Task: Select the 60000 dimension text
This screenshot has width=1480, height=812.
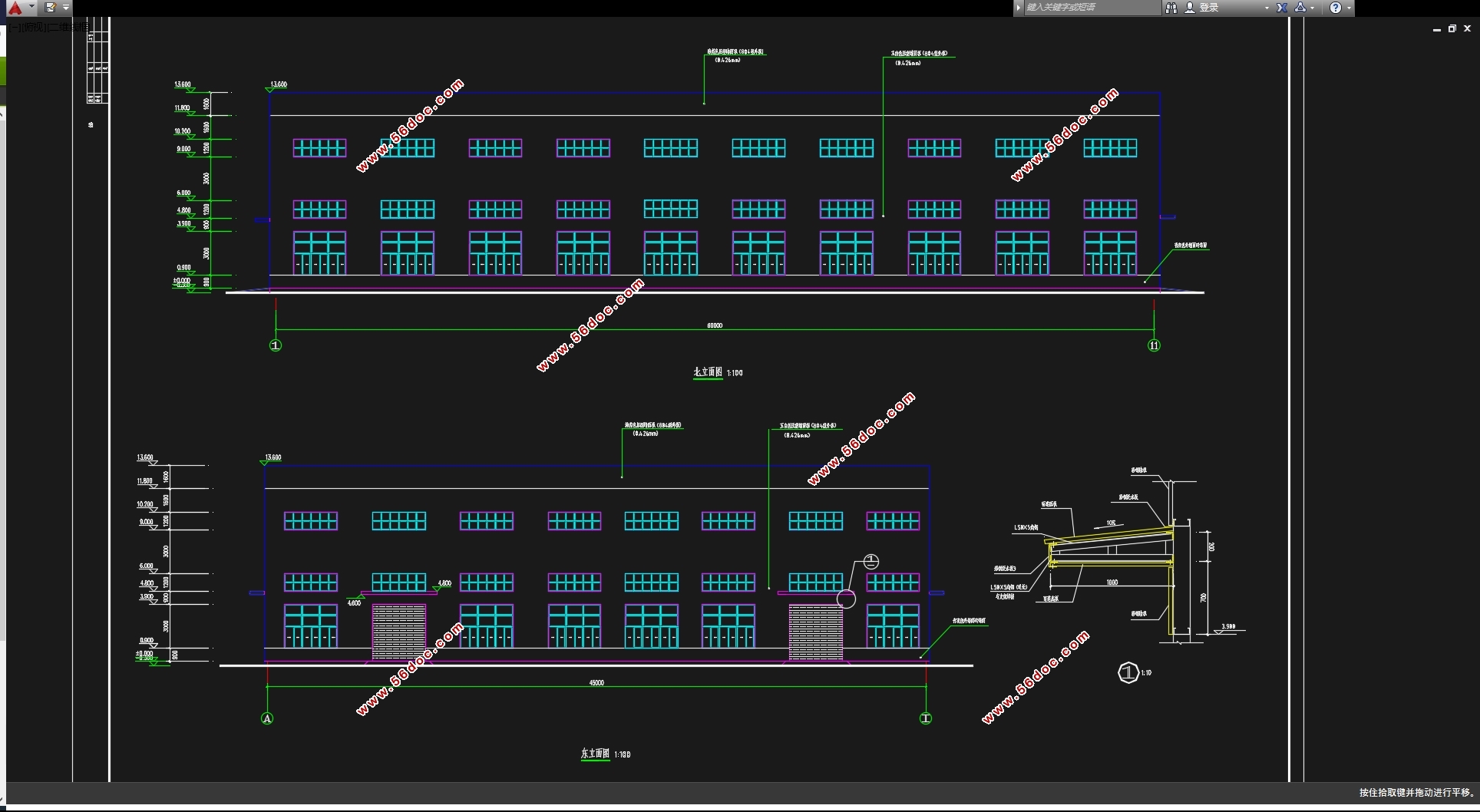Action: tap(715, 325)
